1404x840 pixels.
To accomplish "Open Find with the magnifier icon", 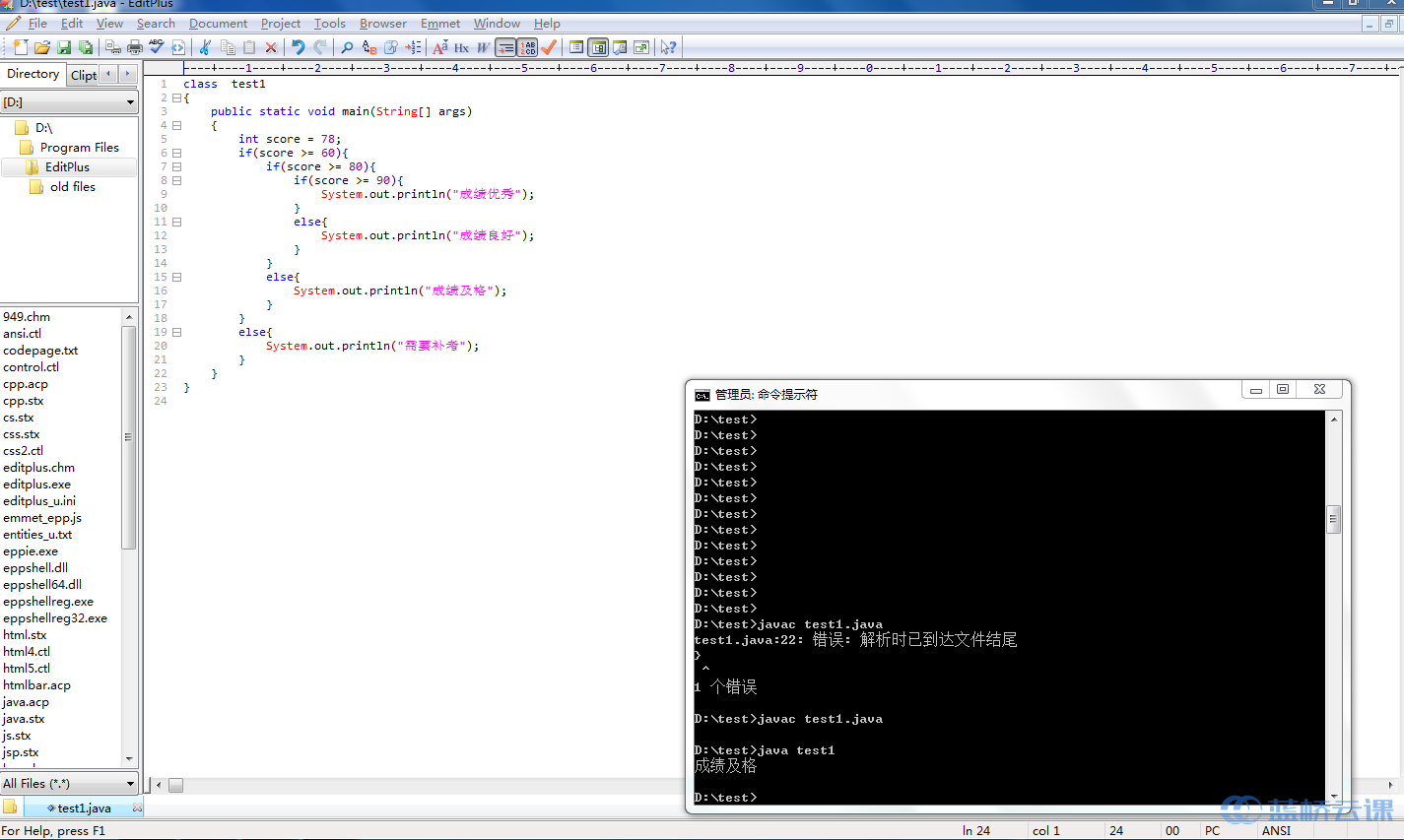I will [347, 47].
